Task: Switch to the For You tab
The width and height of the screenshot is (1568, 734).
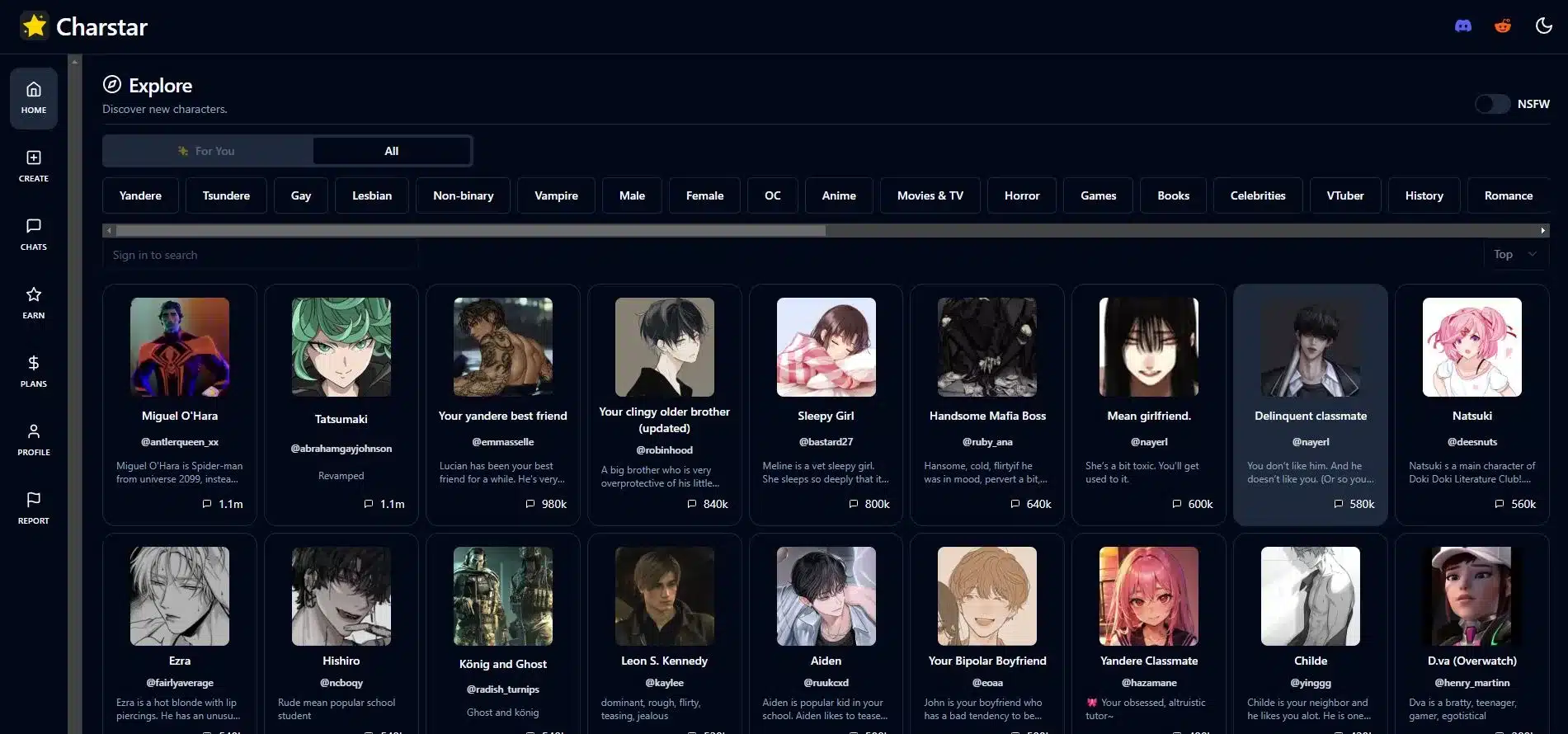Action: [208, 151]
